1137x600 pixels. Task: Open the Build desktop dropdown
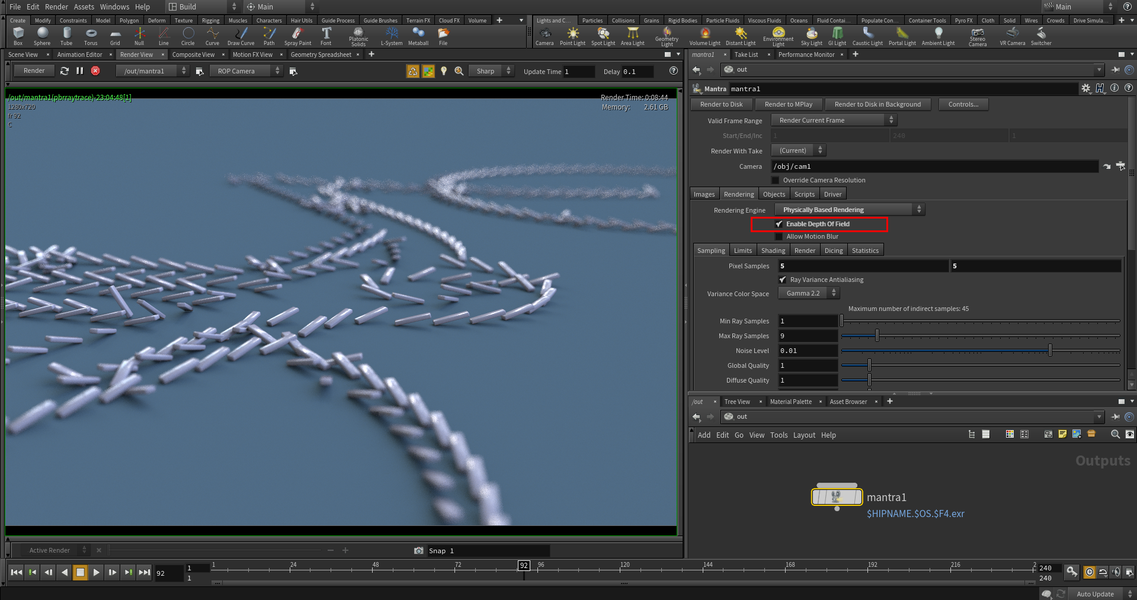click(202, 7)
